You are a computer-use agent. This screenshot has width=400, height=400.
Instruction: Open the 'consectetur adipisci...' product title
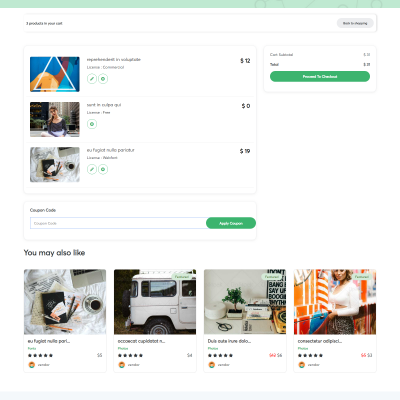pyautogui.click(x=320, y=341)
